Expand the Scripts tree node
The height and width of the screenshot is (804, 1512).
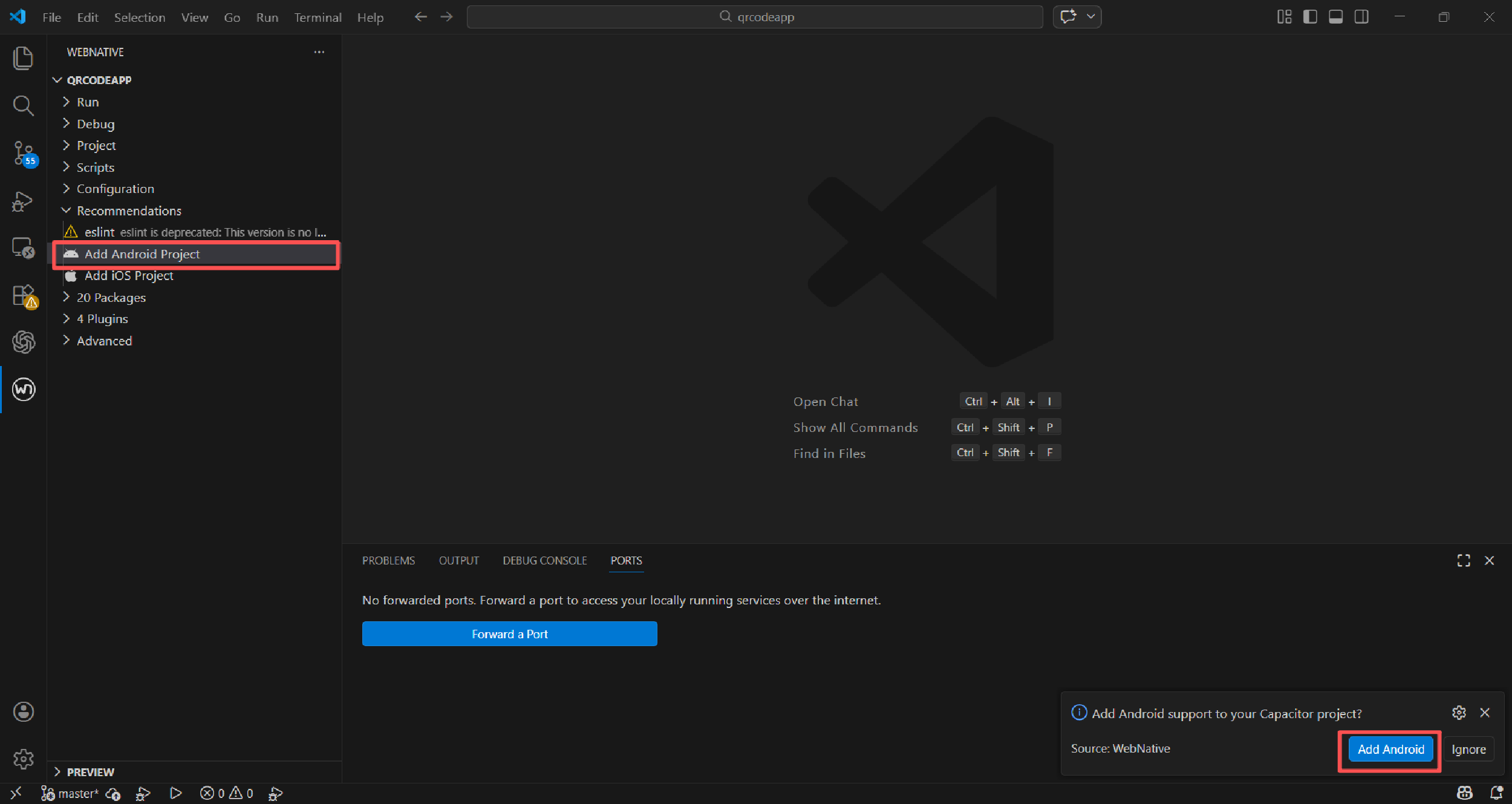point(194,167)
